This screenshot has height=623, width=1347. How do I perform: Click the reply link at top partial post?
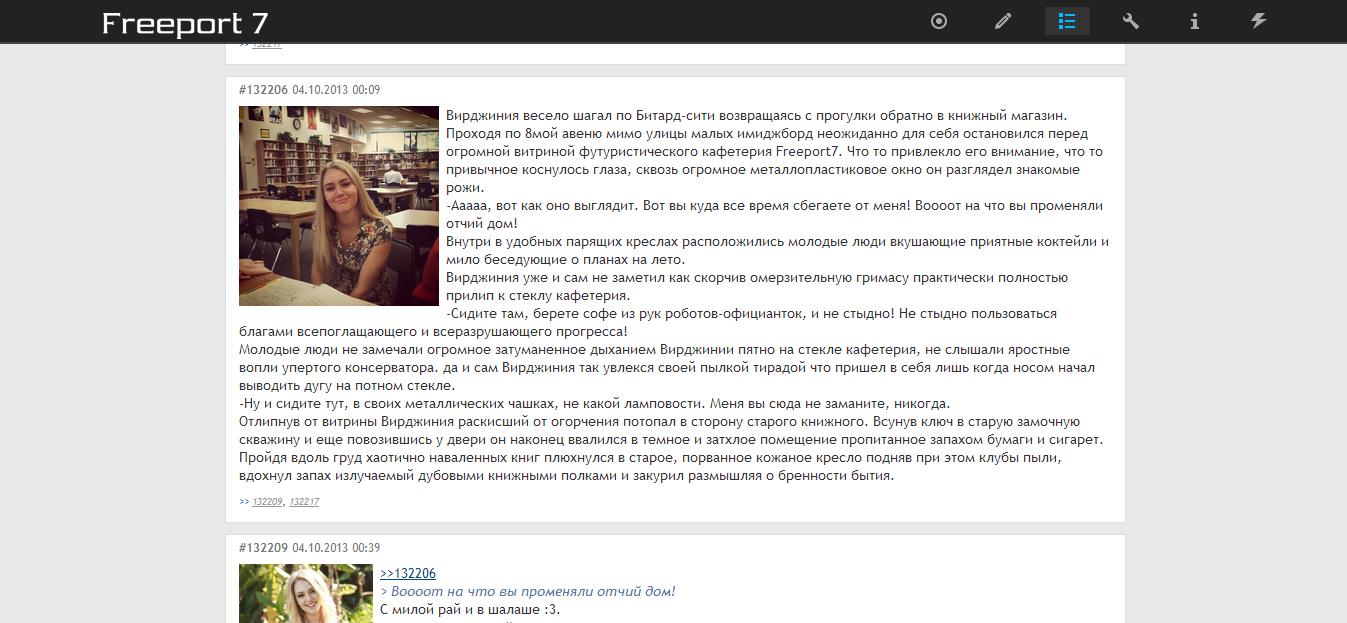(267, 44)
